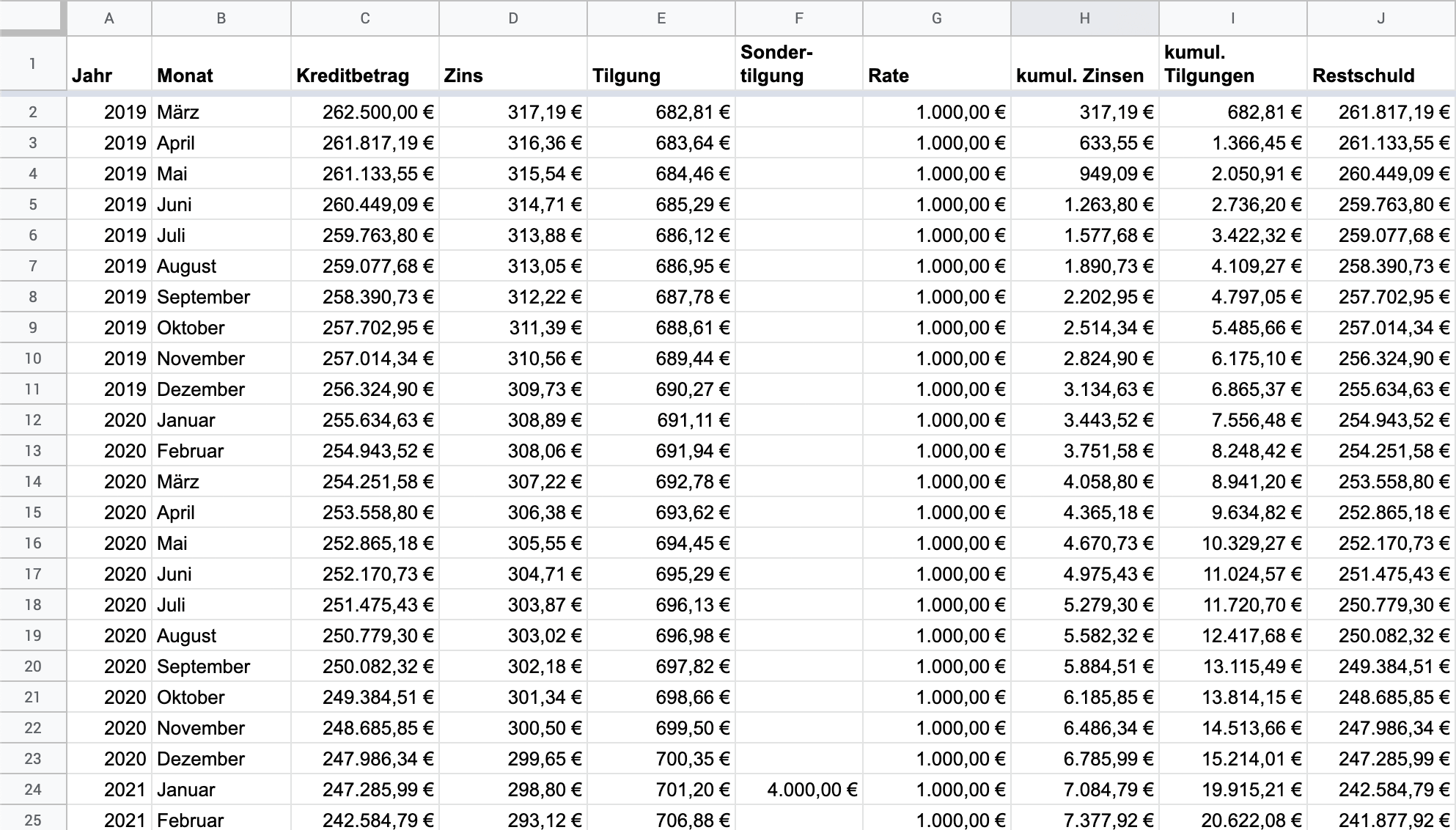The width and height of the screenshot is (1456, 830).
Task: Click month cell 'September' for 2020
Action: pos(221,666)
